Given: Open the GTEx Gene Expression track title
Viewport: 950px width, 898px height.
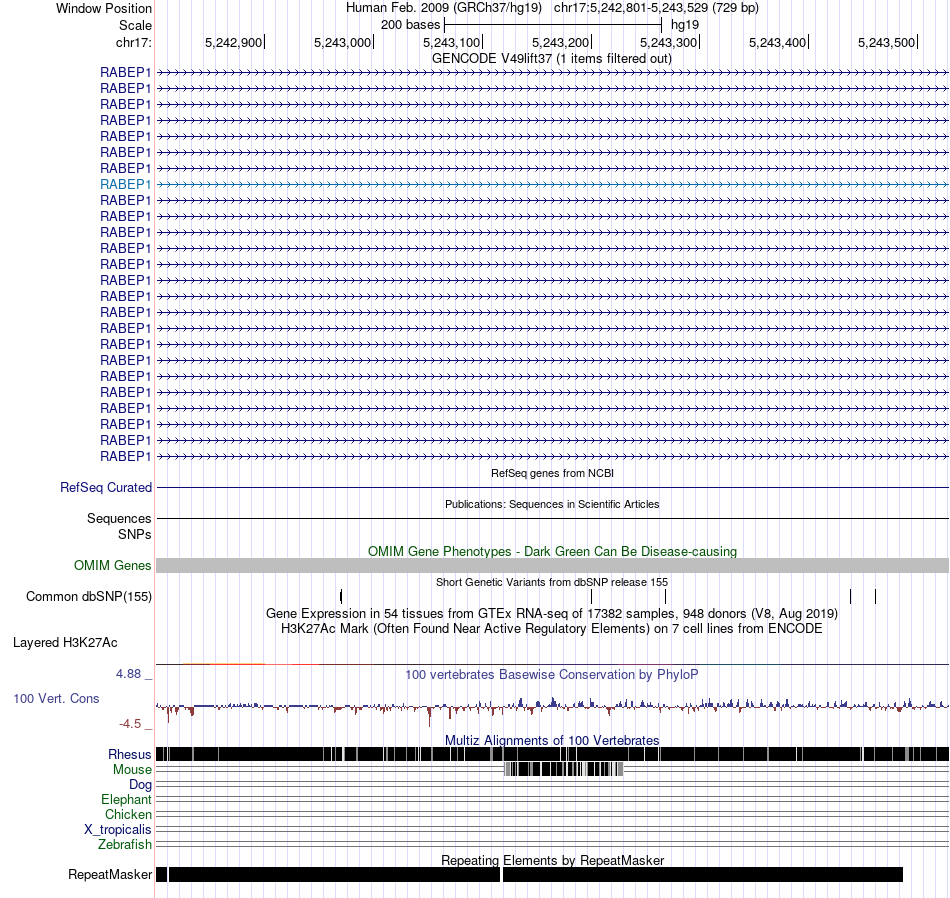Looking at the screenshot, I should point(552,613).
